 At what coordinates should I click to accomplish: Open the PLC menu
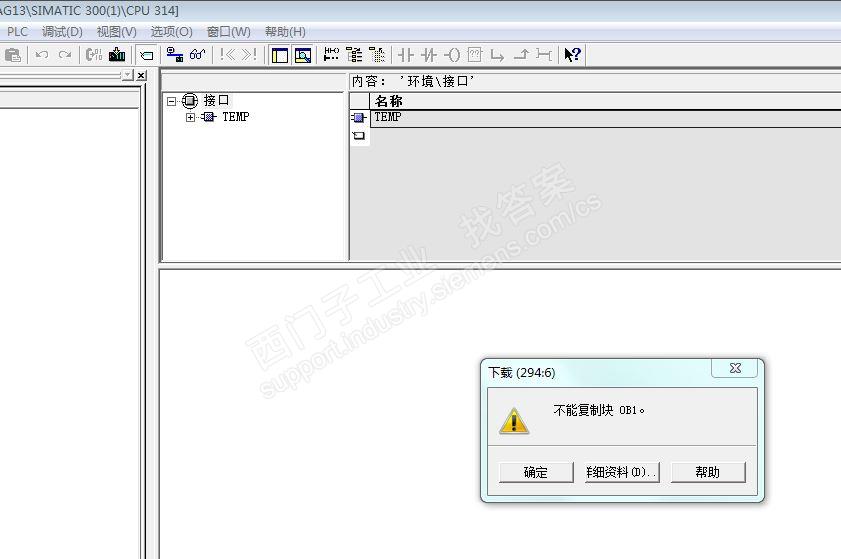(17, 32)
